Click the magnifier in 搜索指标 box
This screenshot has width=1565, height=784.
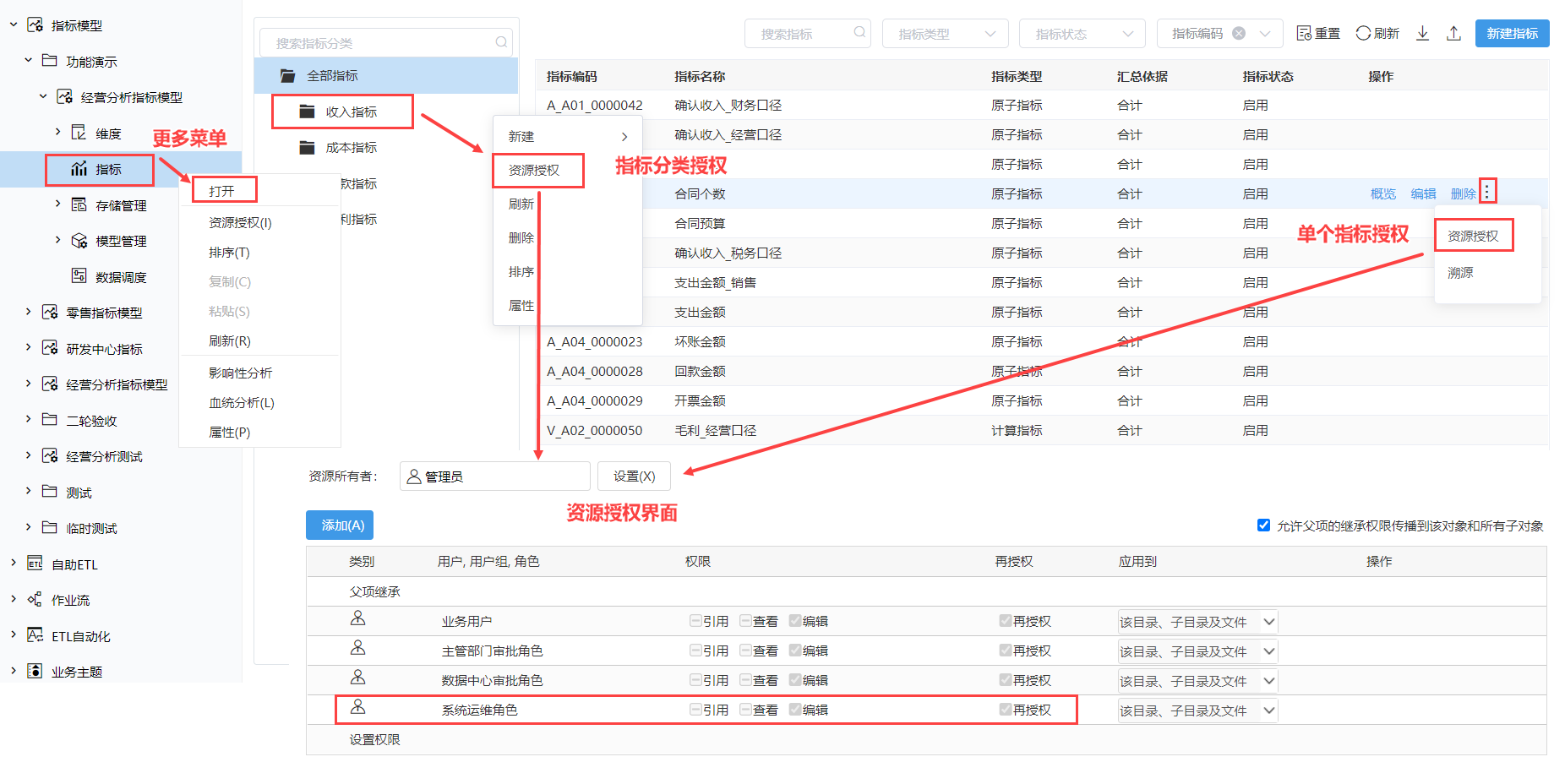click(x=859, y=32)
